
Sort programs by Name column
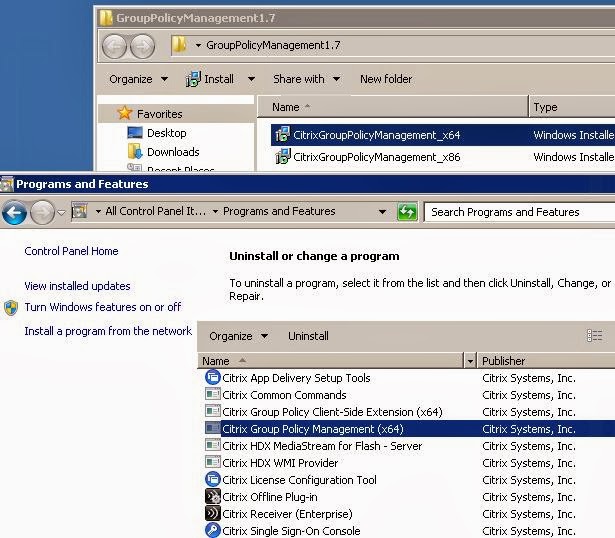331,361
